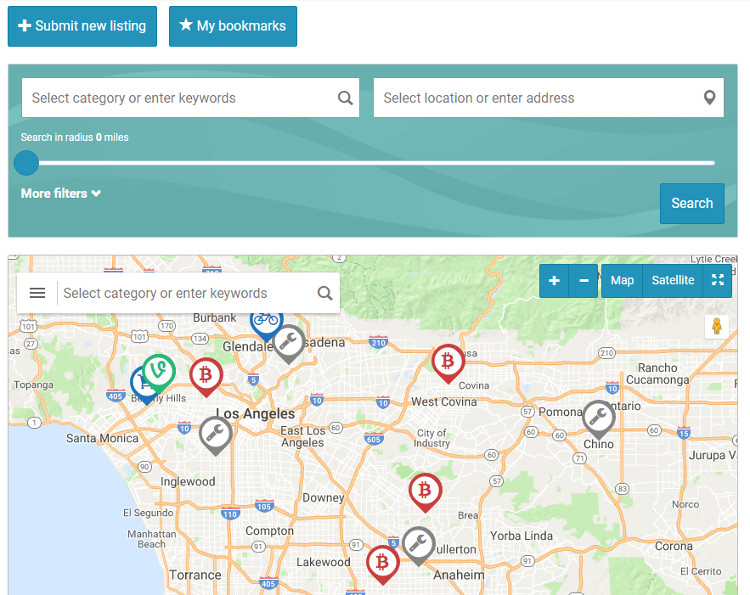The image size is (750, 595).
Task: Select the gray wrench marker near Chino
Action: click(x=599, y=419)
